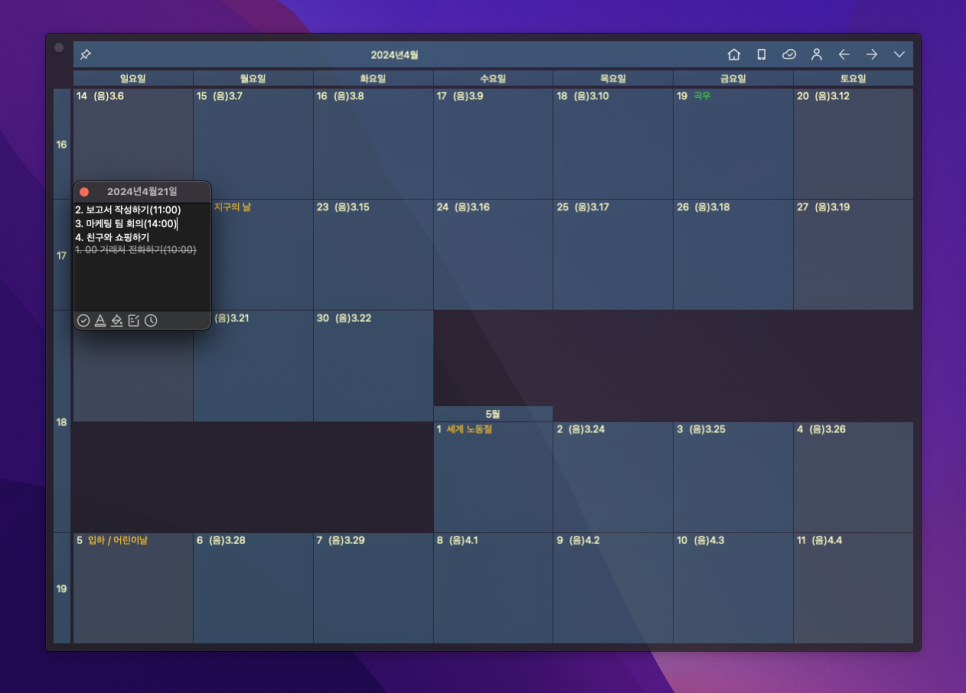Viewport: 966px width, 693px height.
Task: Open May 11 (음)4.4 day cell
Action: (853, 588)
